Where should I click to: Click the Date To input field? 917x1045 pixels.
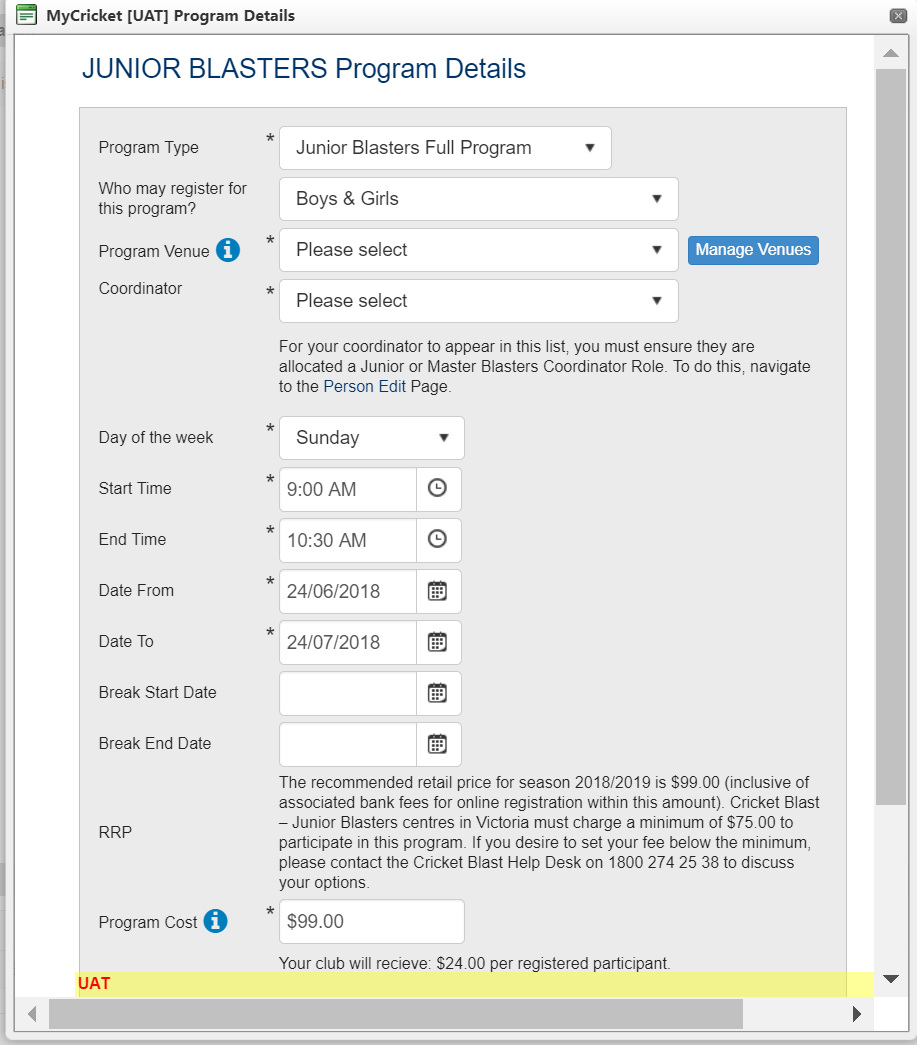pos(348,642)
